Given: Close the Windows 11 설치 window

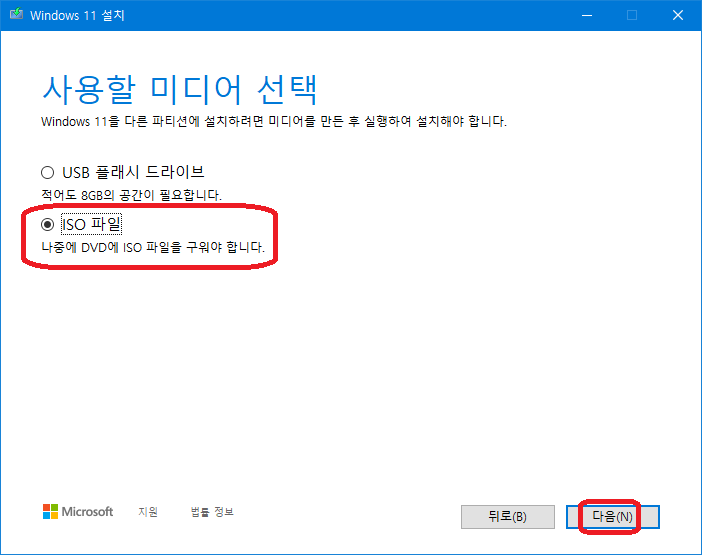Looking at the screenshot, I should [678, 15].
